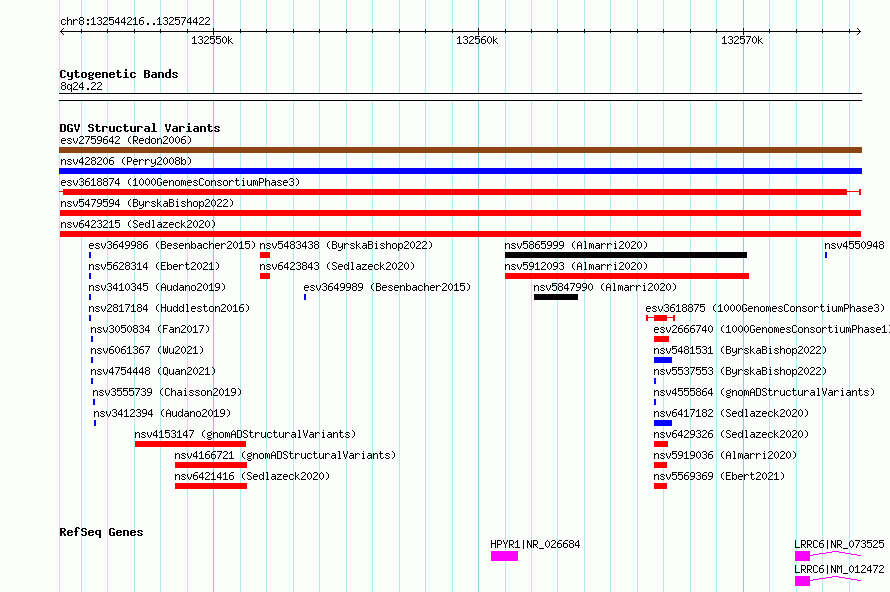Click esv3649989 (Besenbacher2015) label
Image resolution: width=890 pixels, height=592 pixels.
coord(387,287)
